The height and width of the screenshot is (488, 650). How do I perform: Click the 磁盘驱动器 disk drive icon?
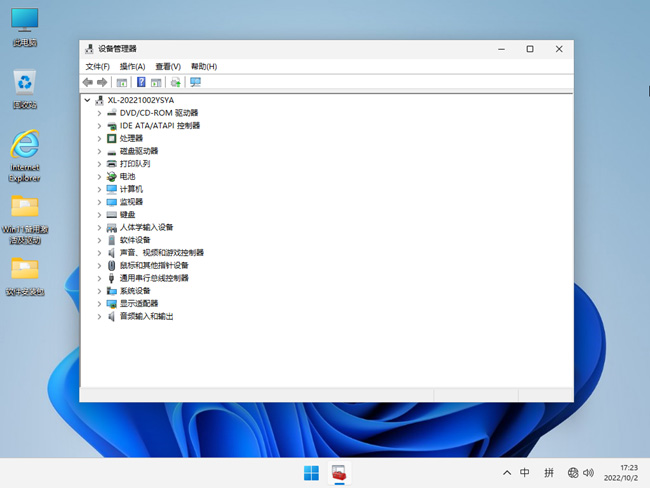tap(112, 151)
